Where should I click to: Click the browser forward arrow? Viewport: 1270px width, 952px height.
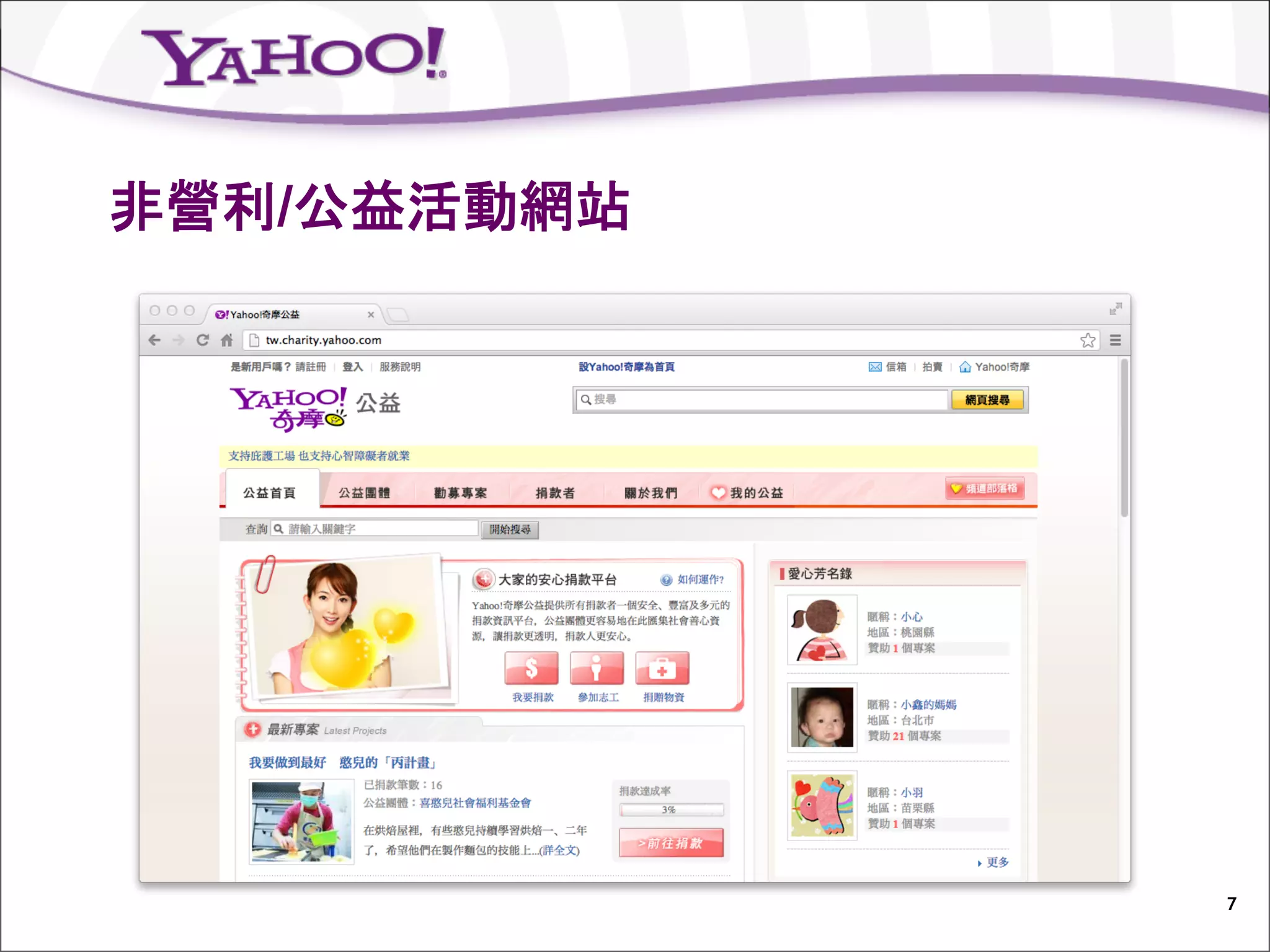tap(179, 340)
